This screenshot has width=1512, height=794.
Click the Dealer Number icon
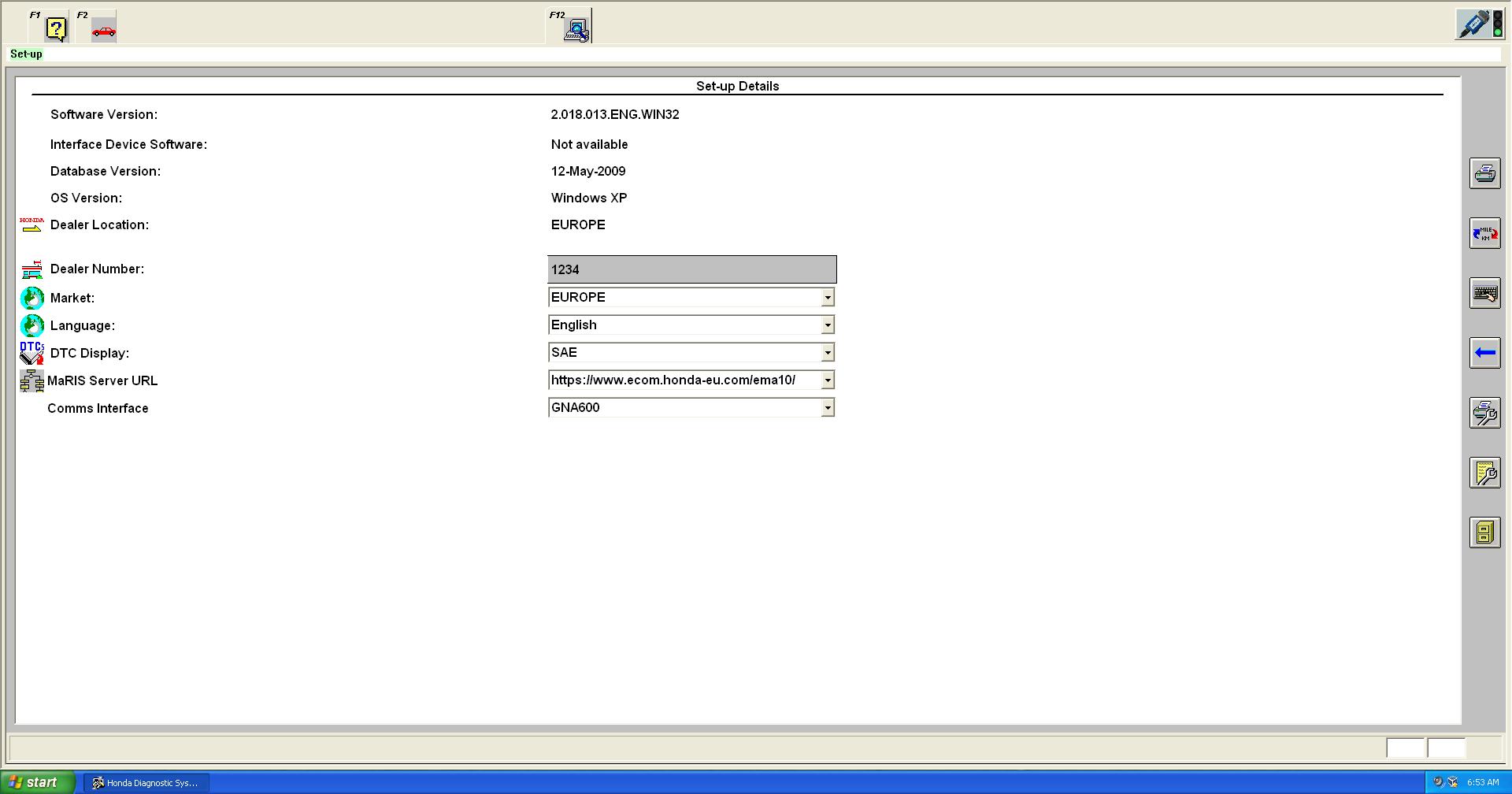(x=31, y=269)
